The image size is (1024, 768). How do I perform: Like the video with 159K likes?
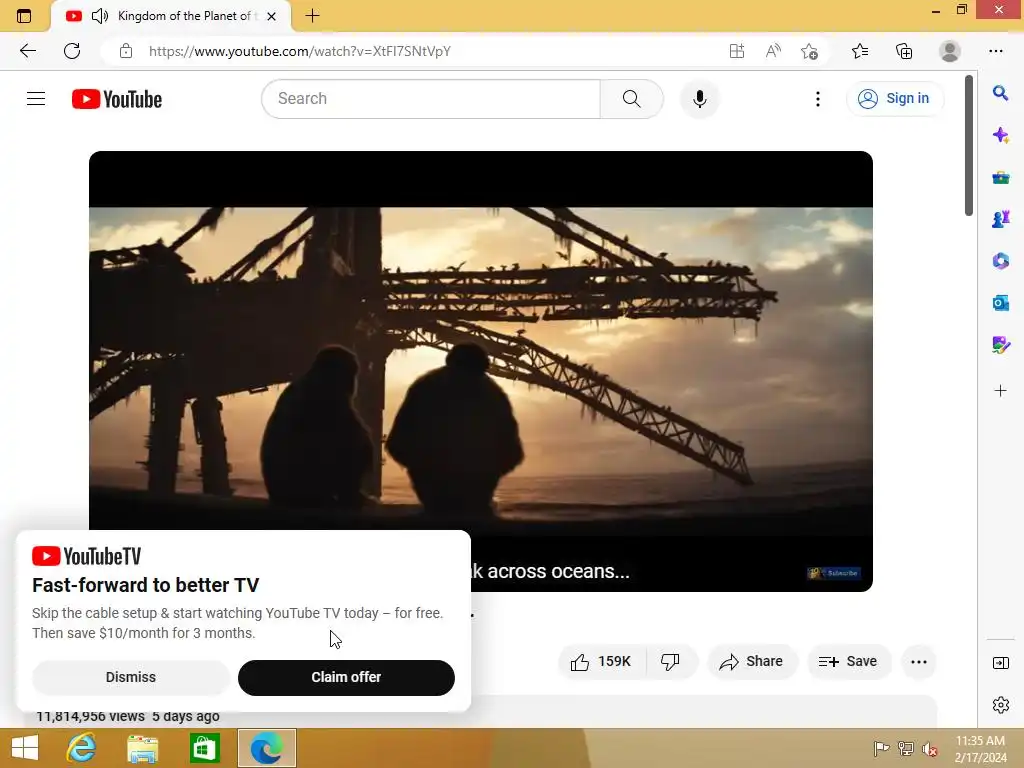(x=601, y=662)
